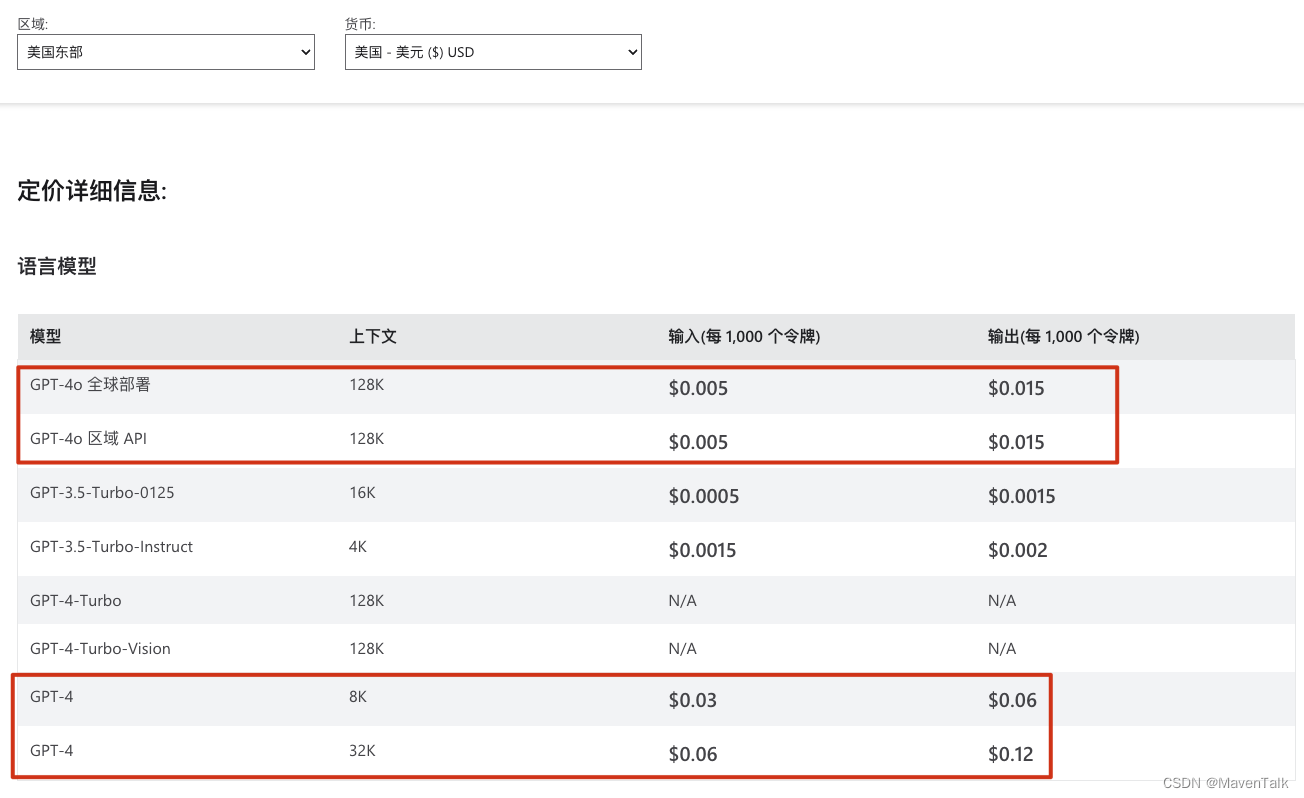Click the $0.0005 input price
Viewport: 1304px width, 798px height.
pos(704,496)
